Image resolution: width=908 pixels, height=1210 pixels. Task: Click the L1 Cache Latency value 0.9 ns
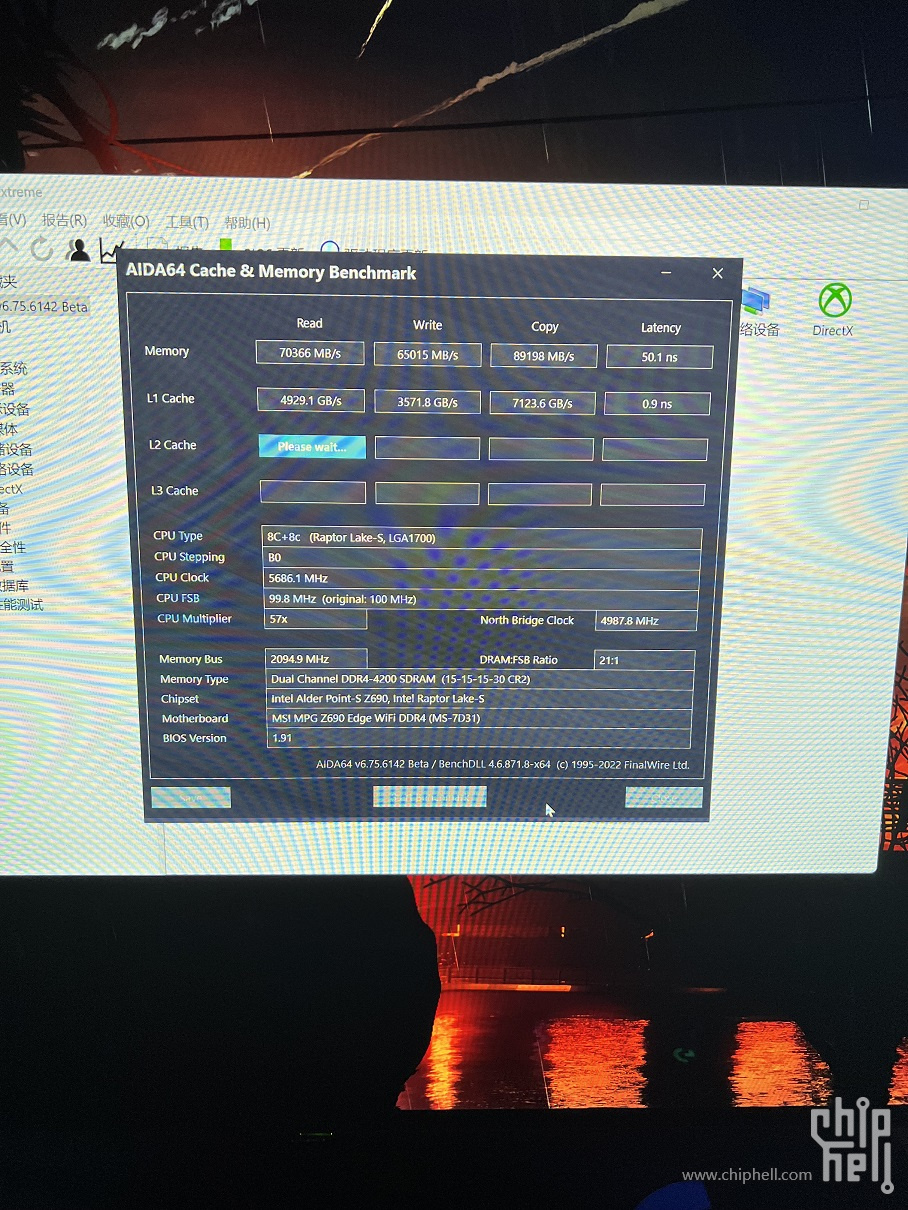pyautogui.click(x=658, y=404)
